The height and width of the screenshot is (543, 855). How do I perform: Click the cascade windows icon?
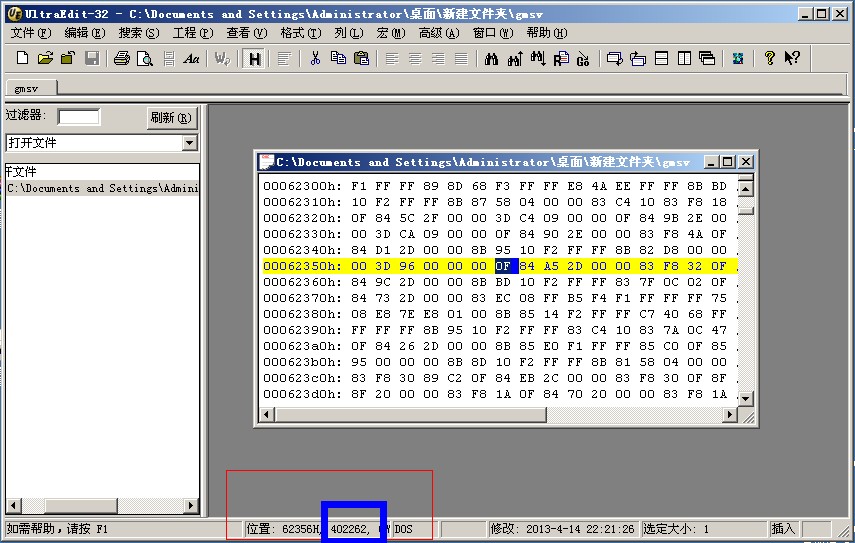[x=707, y=58]
